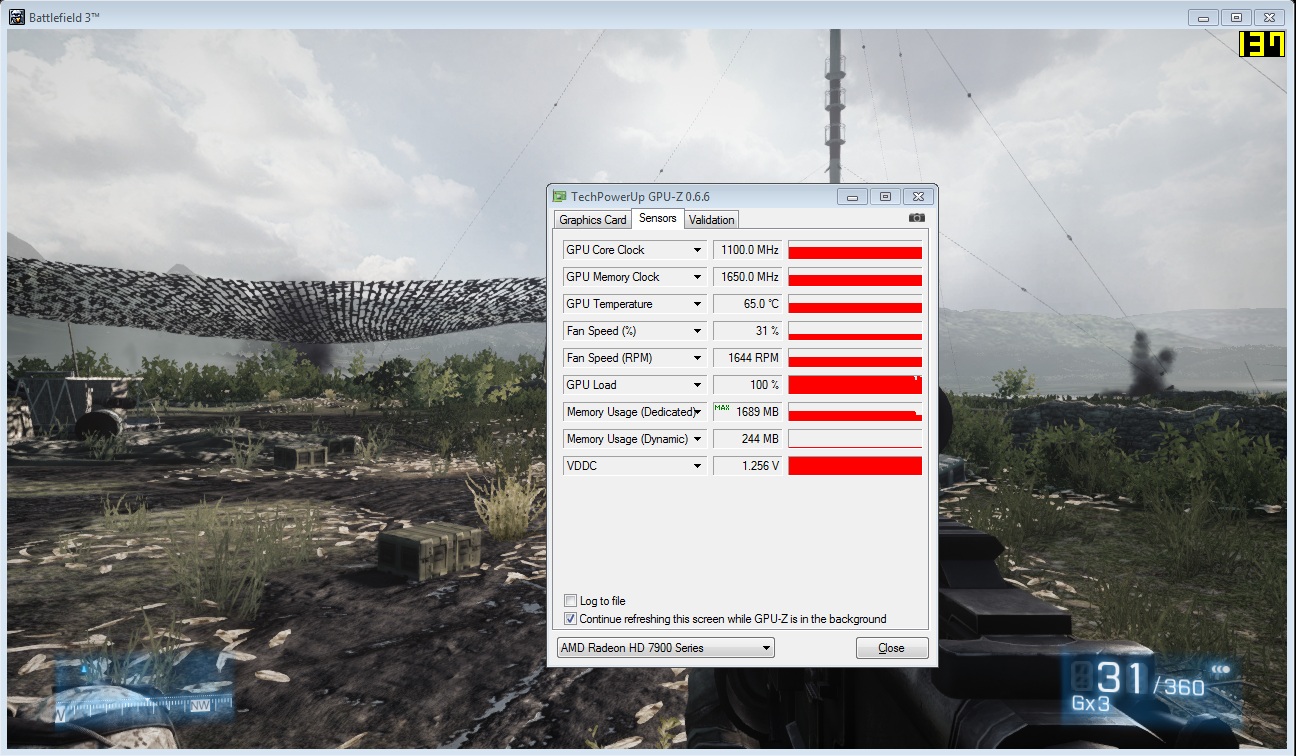Click the GPU-Z title bar app icon
The width and height of the screenshot is (1296, 756).
click(560, 197)
